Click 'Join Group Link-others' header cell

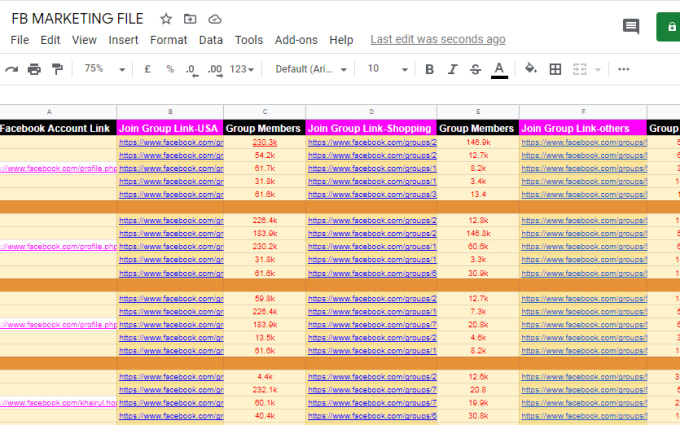click(x=583, y=128)
